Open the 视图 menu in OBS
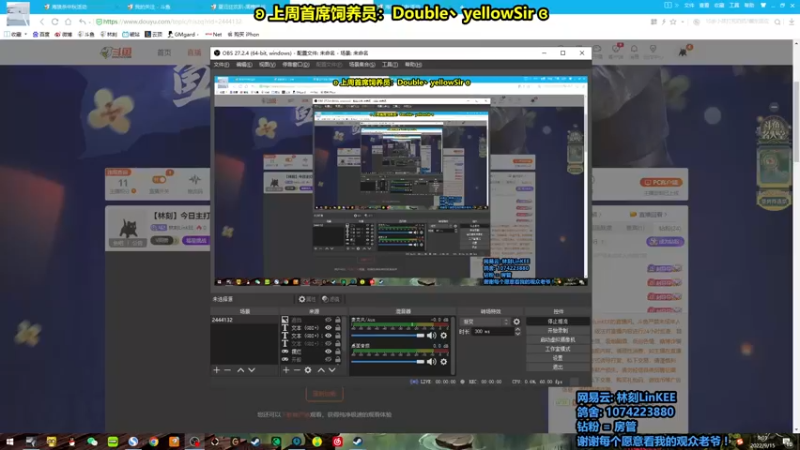Viewport: 800px width, 450px height. [267, 65]
